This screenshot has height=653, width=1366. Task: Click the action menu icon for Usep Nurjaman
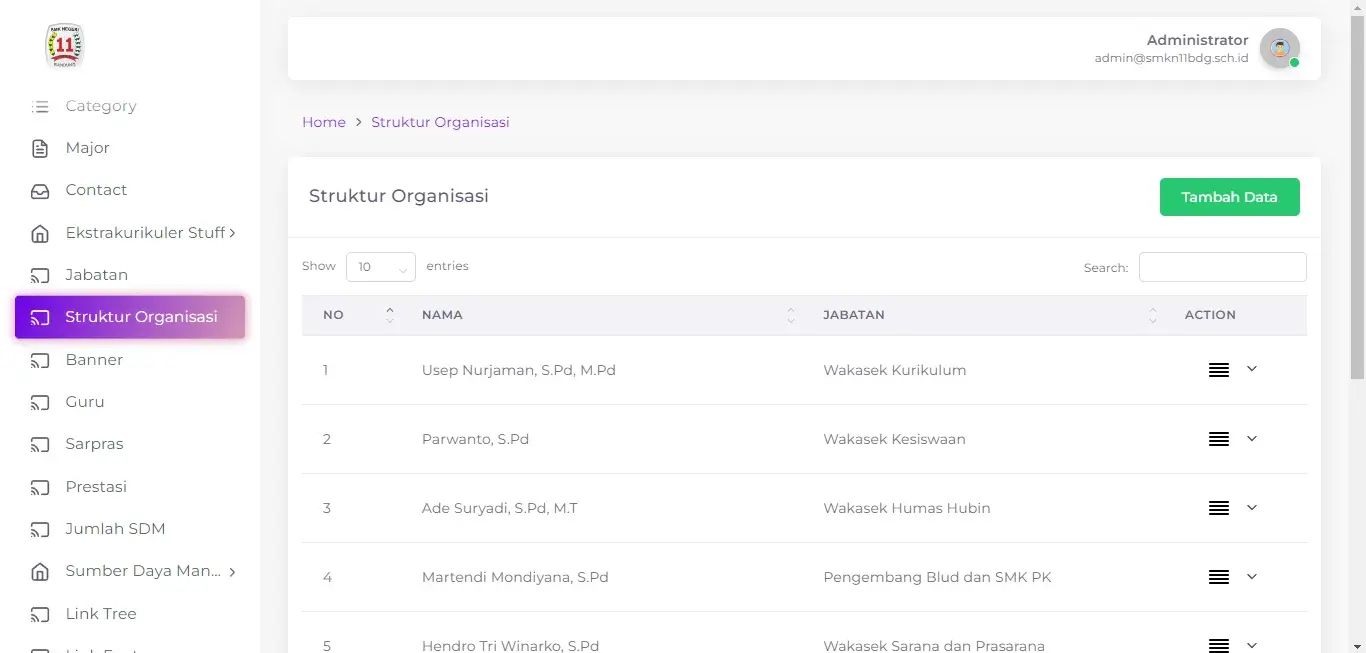click(x=1219, y=370)
